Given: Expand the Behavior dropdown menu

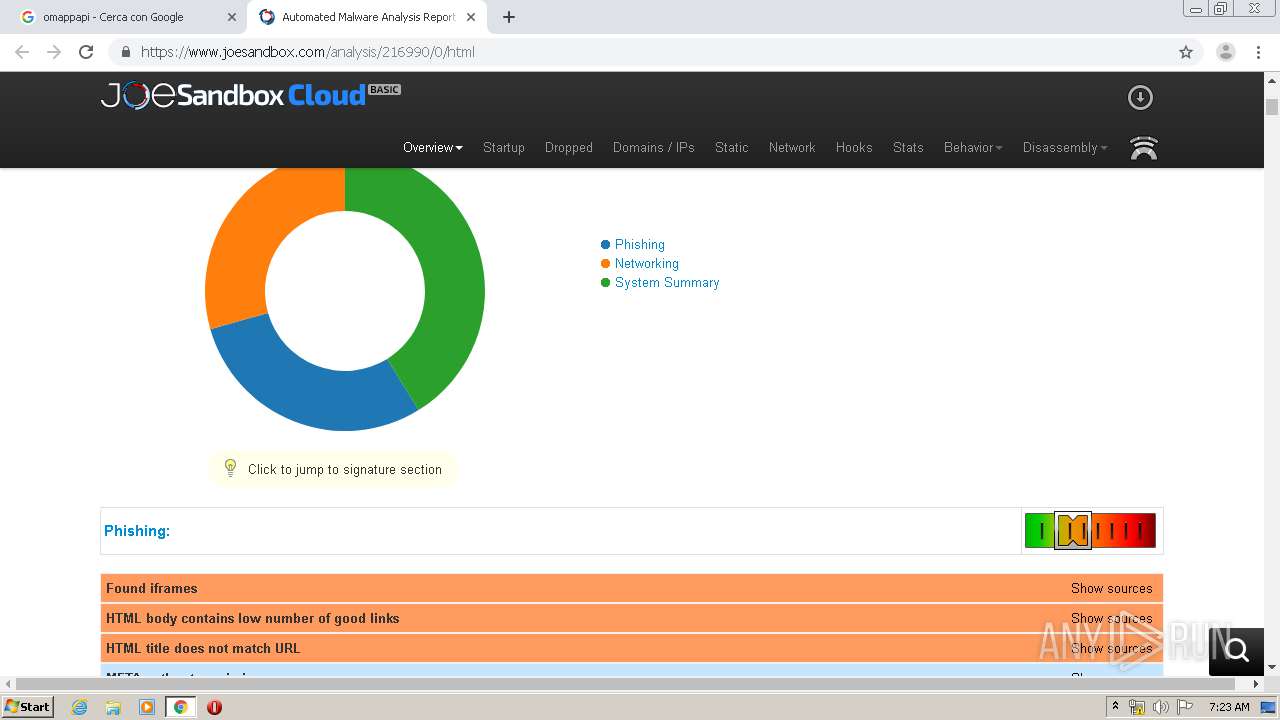Looking at the screenshot, I should pyautogui.click(x=973, y=147).
